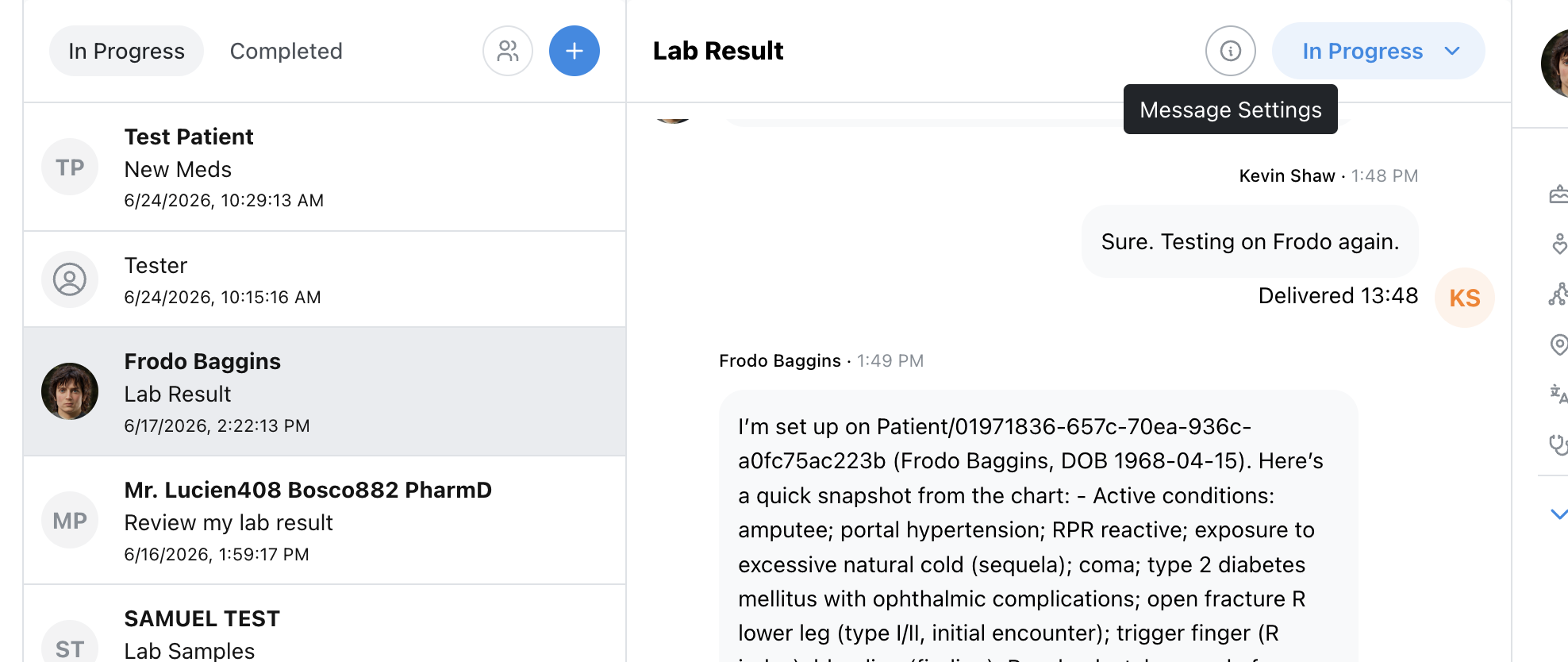
Task: Select Mr. Lucien408 Bosco882 PharmD thread
Action: click(x=325, y=521)
